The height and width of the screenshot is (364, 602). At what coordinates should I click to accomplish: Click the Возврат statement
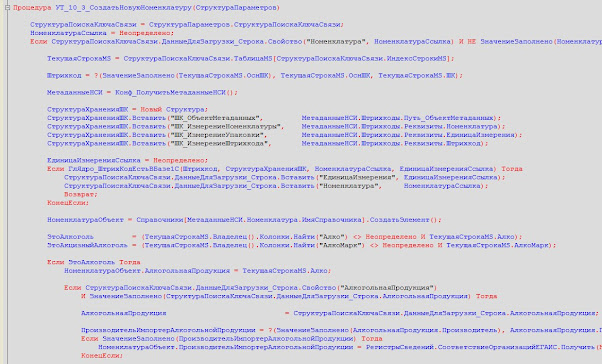point(81,194)
